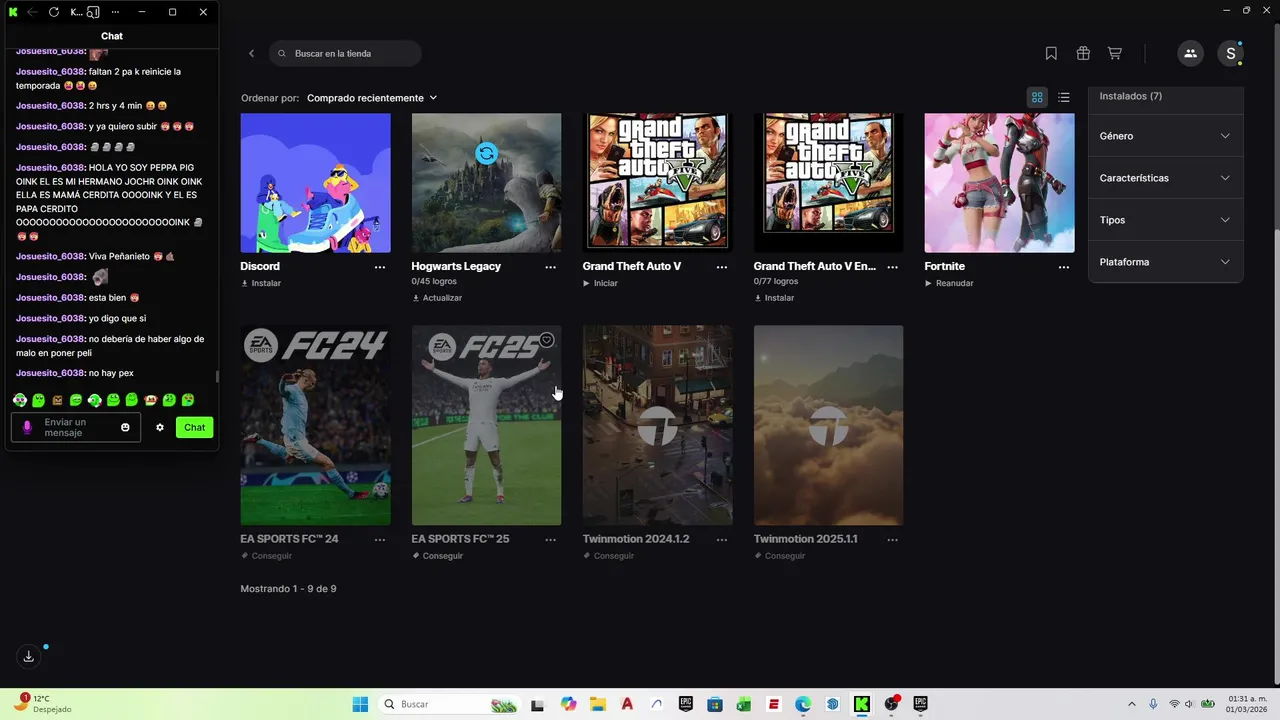This screenshot has height=720, width=1280.
Task: Open the emoji picker in chat input
Action: click(x=125, y=427)
